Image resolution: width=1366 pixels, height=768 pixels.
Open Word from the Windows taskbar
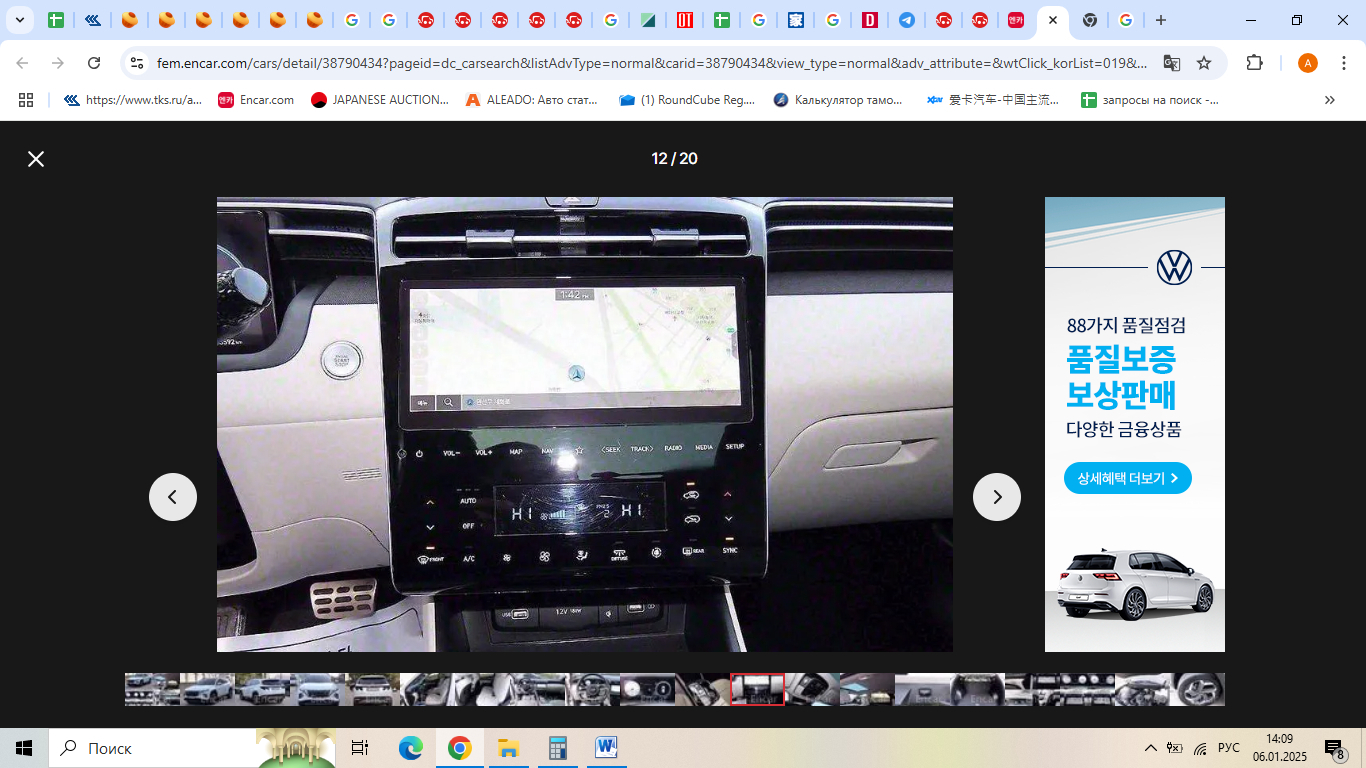coord(607,748)
